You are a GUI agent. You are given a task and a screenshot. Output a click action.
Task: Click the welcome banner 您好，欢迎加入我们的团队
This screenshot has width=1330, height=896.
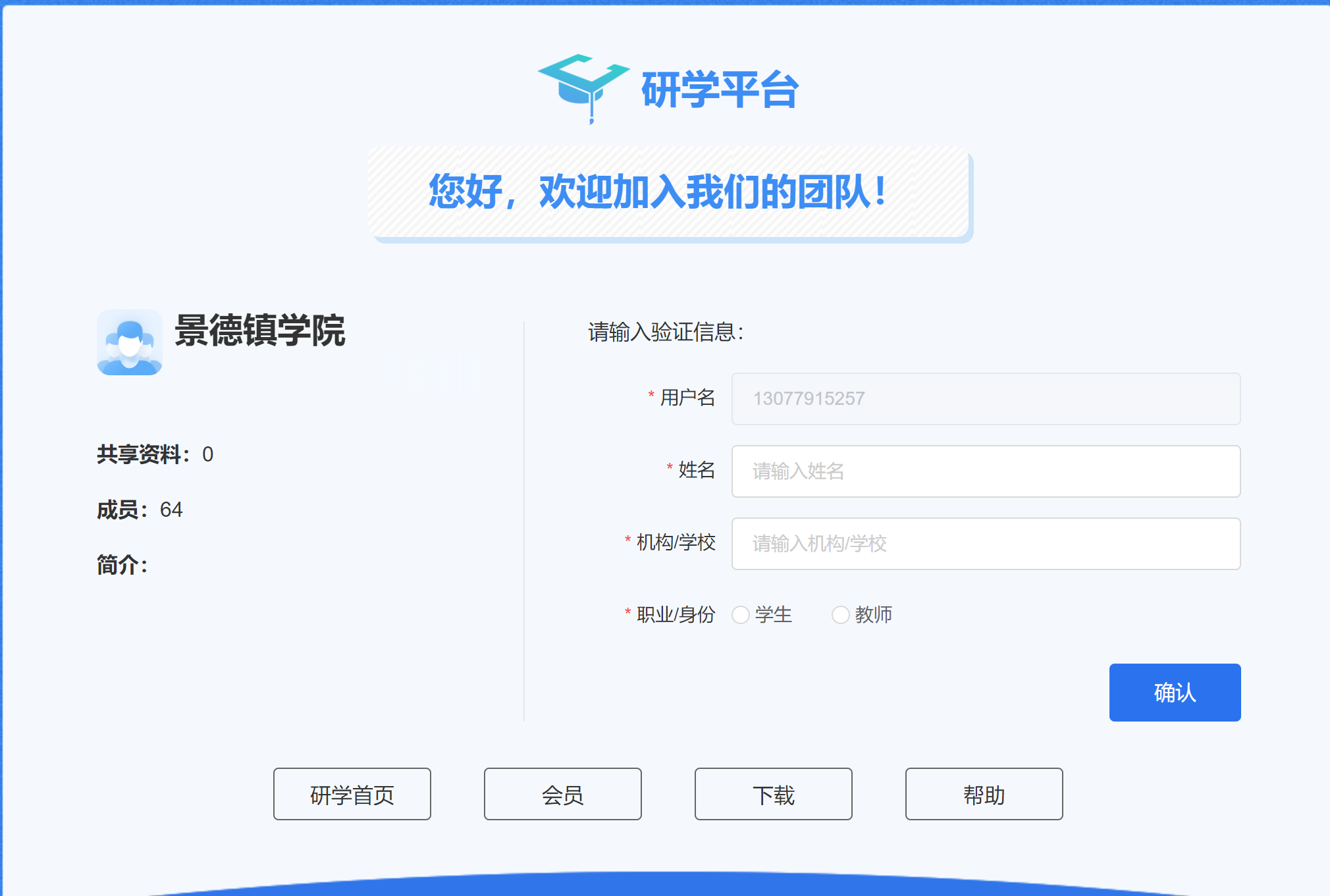click(x=669, y=192)
